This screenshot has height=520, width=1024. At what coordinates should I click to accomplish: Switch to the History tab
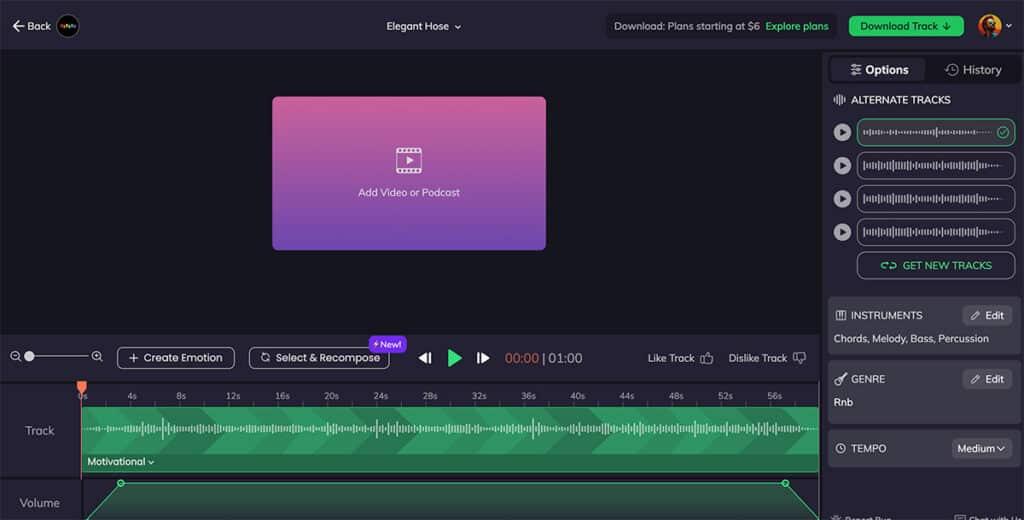[972, 69]
